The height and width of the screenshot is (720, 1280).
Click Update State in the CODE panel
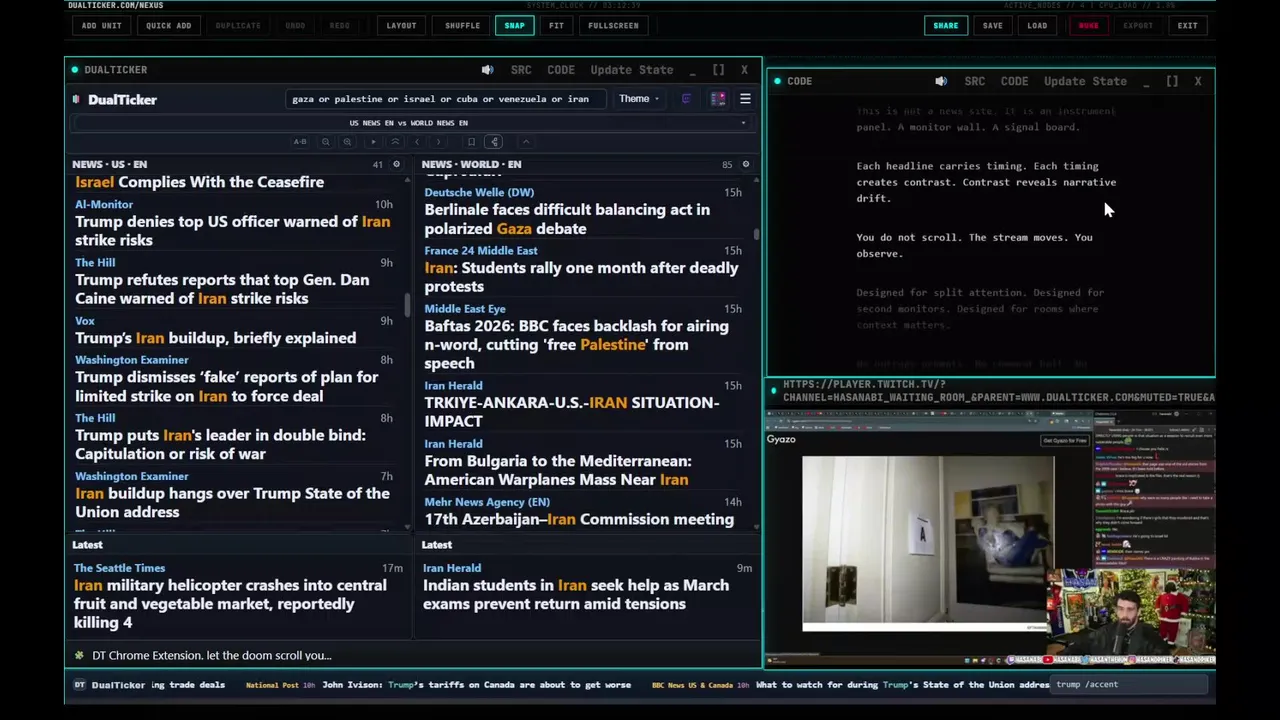[1085, 81]
